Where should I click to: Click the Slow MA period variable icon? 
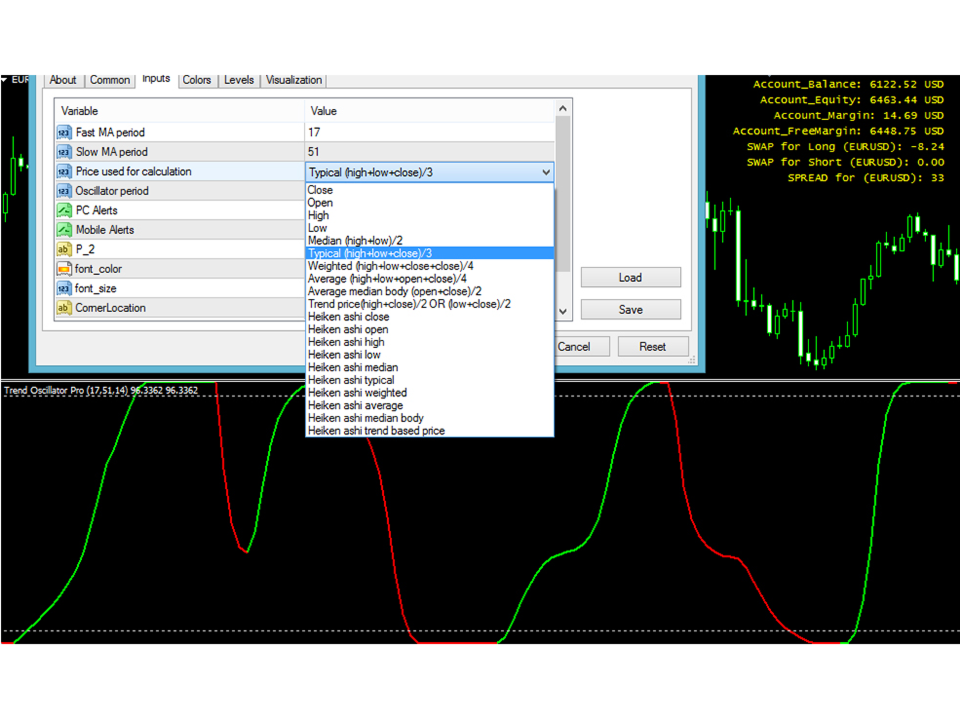tap(64, 152)
